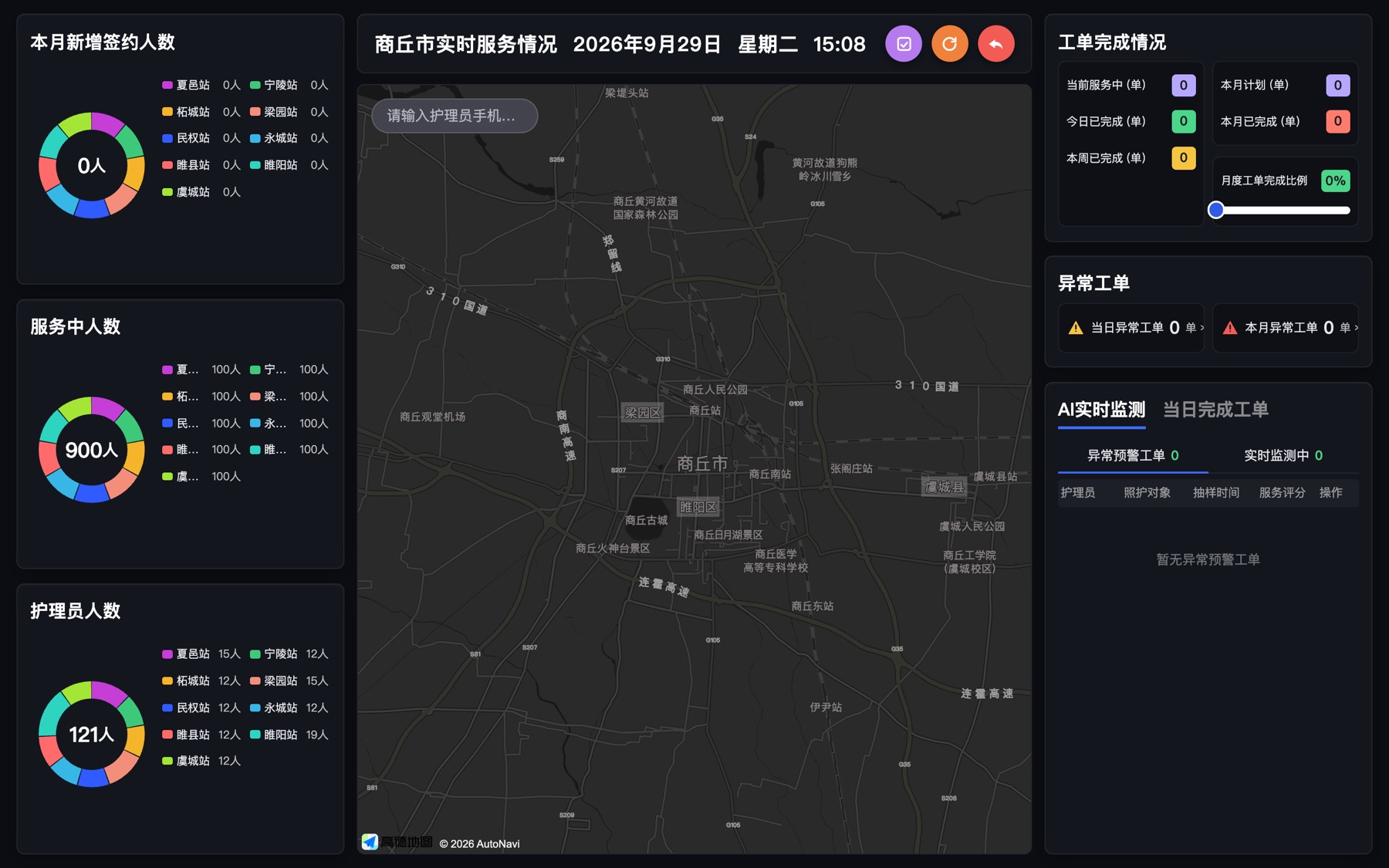
Task: Click the 今日已完成 green count badge
Action: coord(1184,121)
